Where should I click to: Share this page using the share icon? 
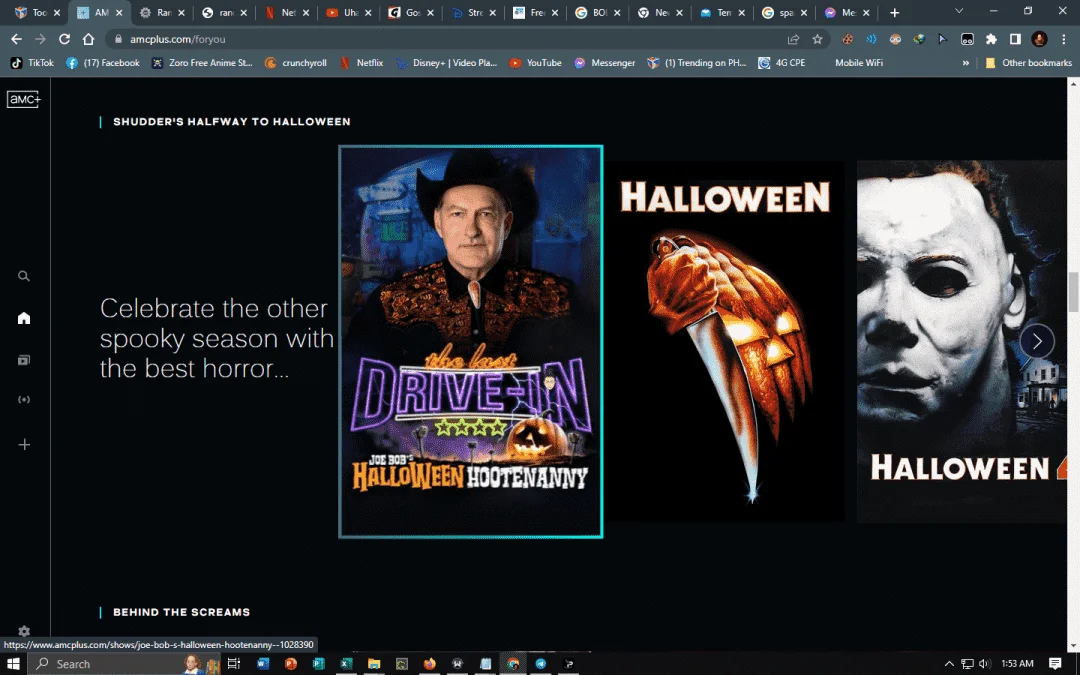[793, 39]
